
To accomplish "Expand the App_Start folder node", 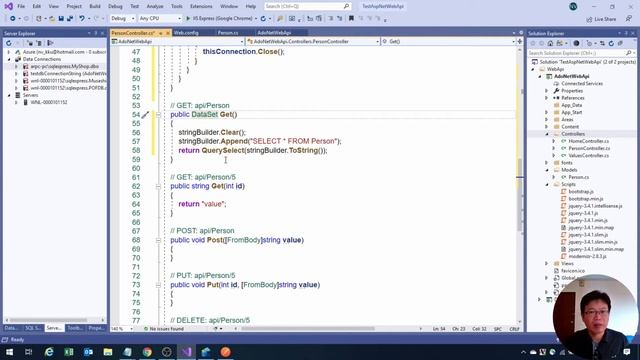I will (x=547, y=112).
